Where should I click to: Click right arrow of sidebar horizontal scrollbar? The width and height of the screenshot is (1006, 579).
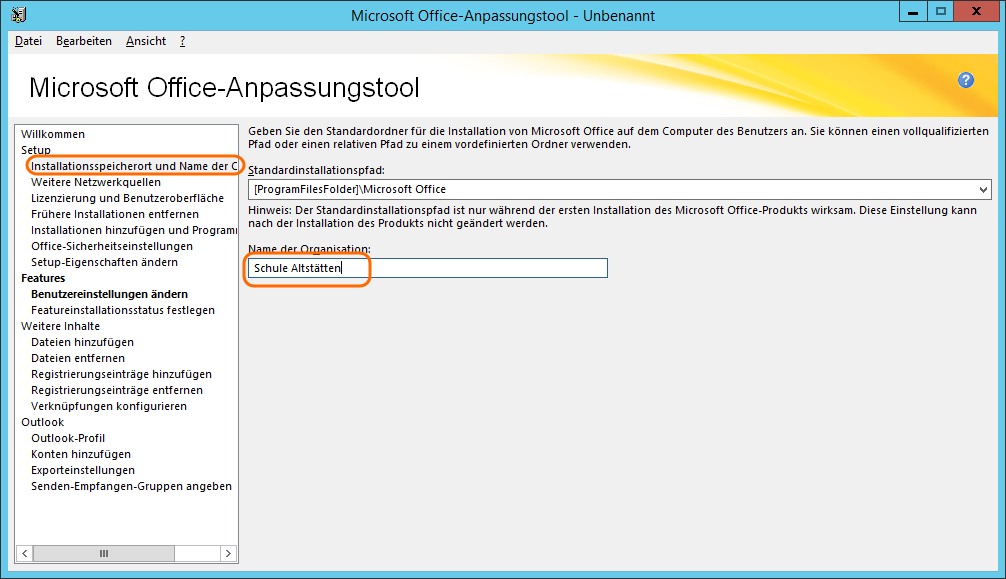pos(228,553)
